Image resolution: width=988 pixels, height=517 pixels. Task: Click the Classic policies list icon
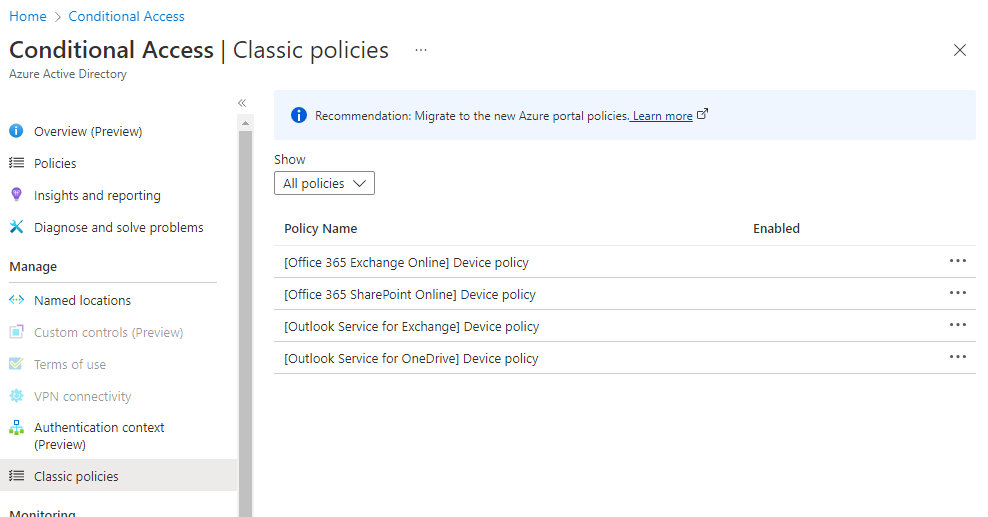[x=16, y=476]
